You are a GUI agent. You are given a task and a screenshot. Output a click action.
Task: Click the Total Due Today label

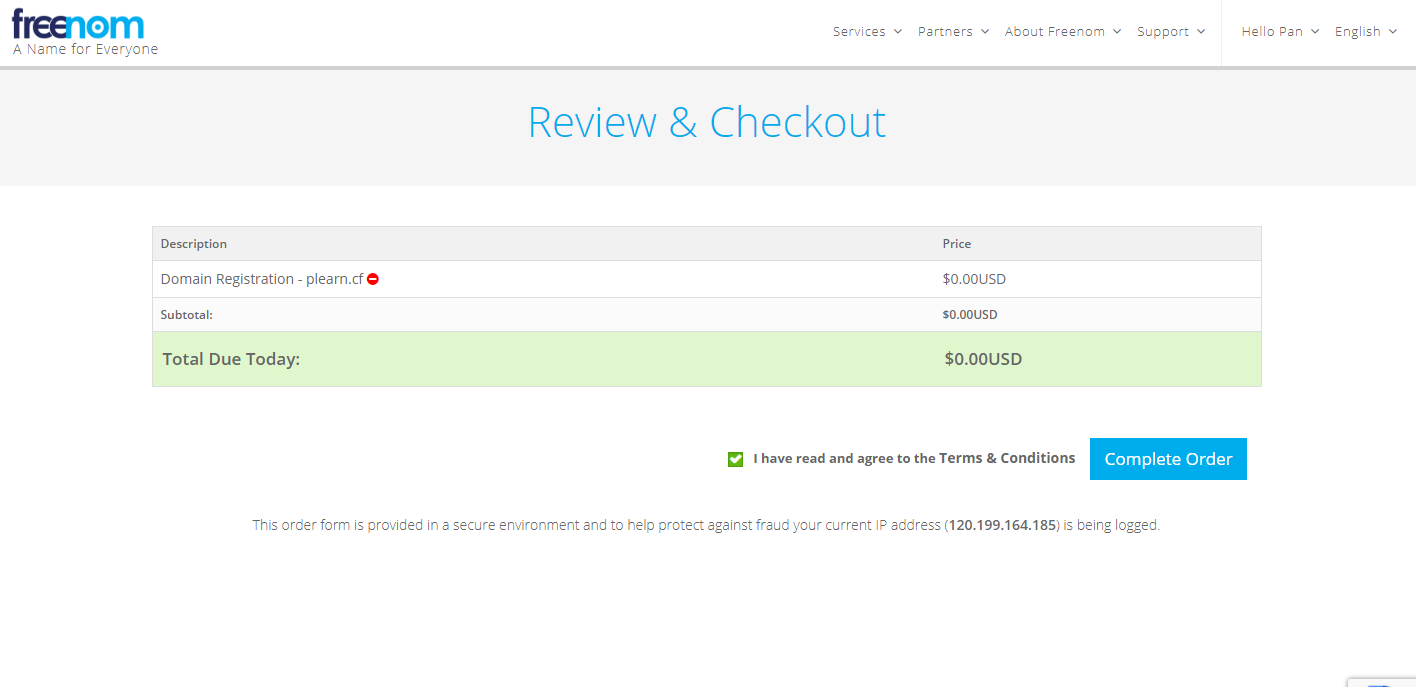click(x=231, y=359)
